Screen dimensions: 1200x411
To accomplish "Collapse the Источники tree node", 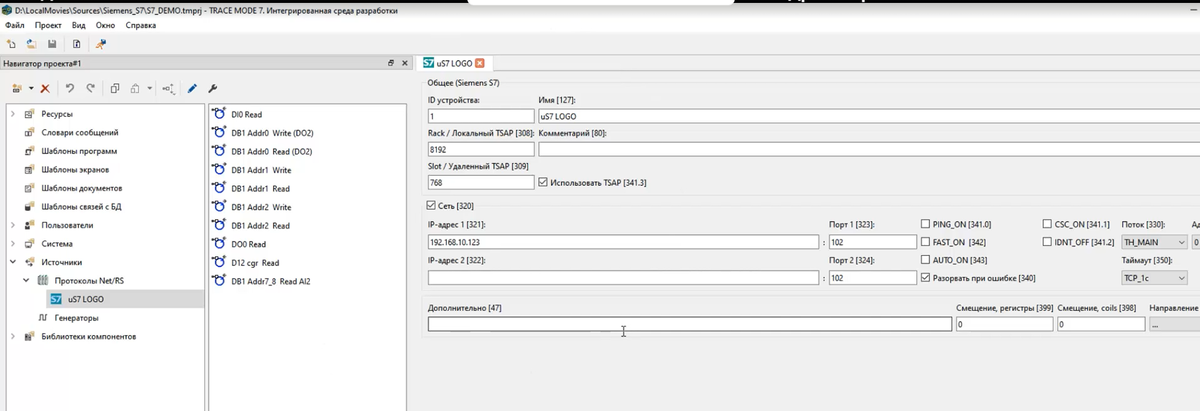I will pyautogui.click(x=13, y=262).
